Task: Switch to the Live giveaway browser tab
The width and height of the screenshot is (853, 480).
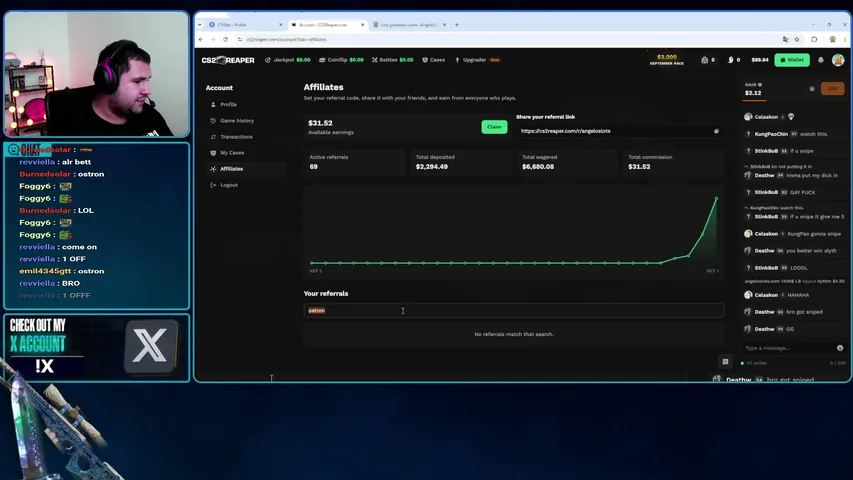Action: [409, 24]
